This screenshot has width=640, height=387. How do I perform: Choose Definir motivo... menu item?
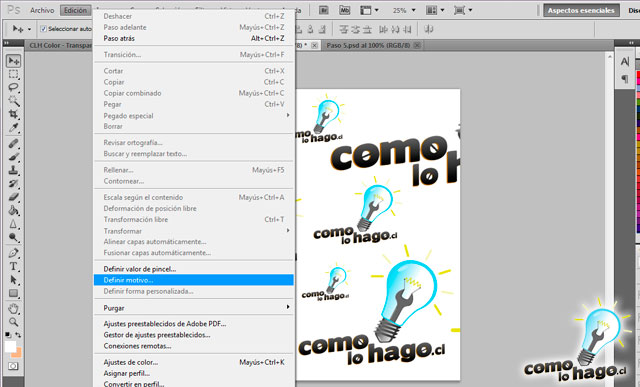[193, 280]
